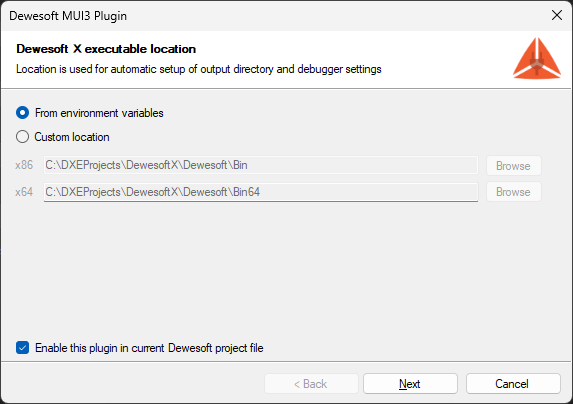
Task: Go to the Next wizard step
Action: 410,384
